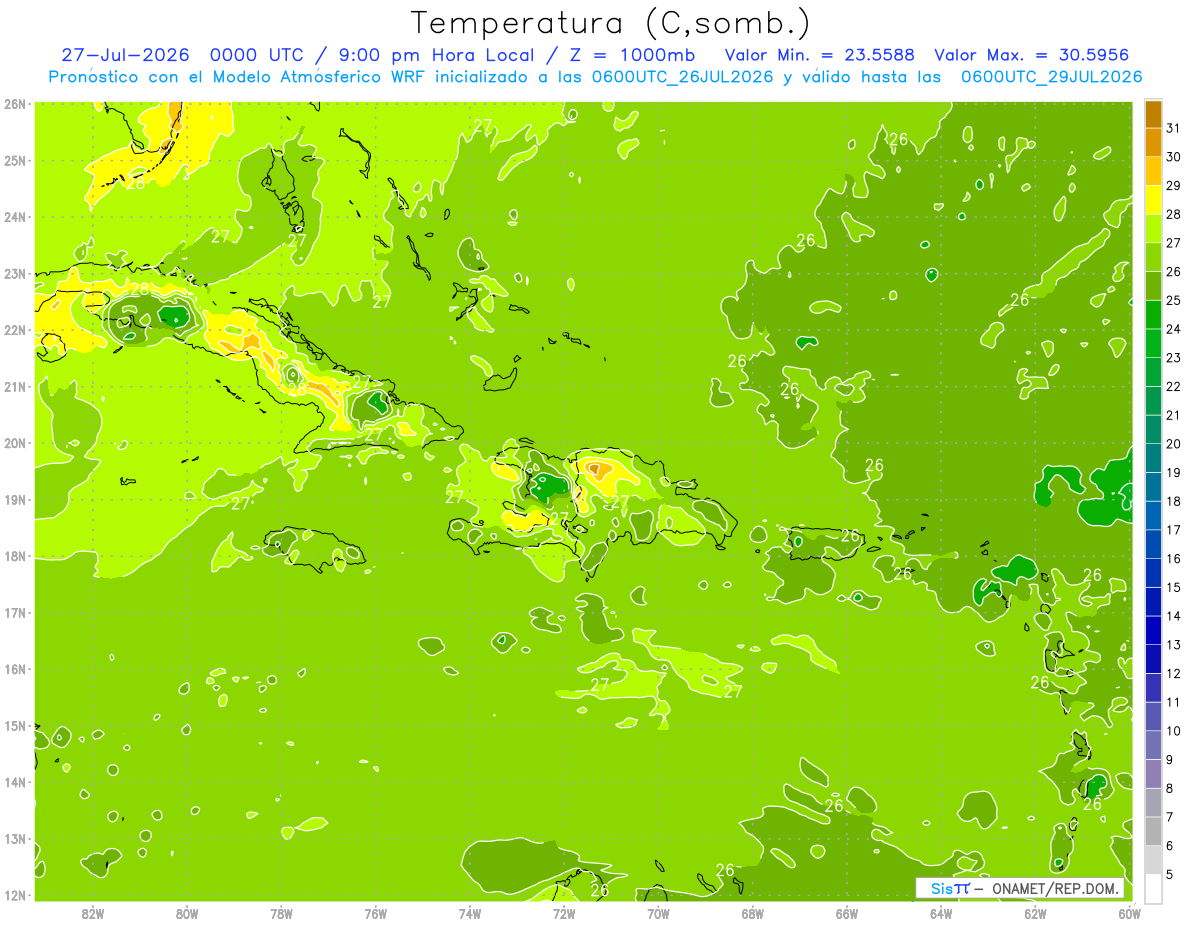Select the legend swatch between 16 and 17

[1153, 544]
